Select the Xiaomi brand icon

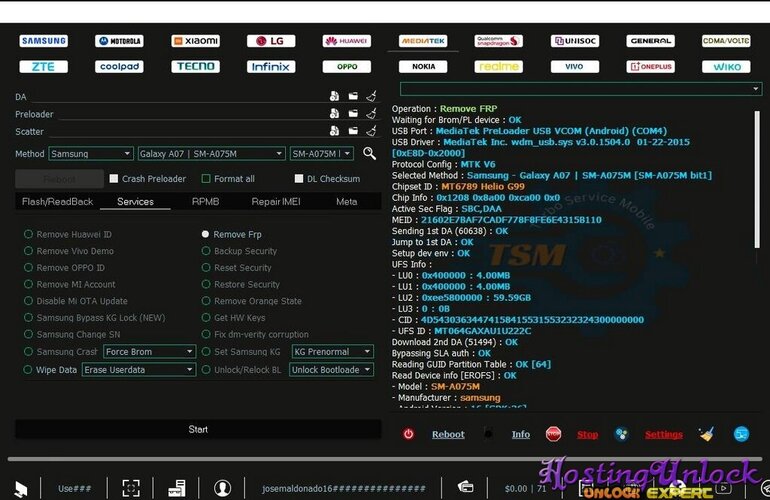point(195,41)
